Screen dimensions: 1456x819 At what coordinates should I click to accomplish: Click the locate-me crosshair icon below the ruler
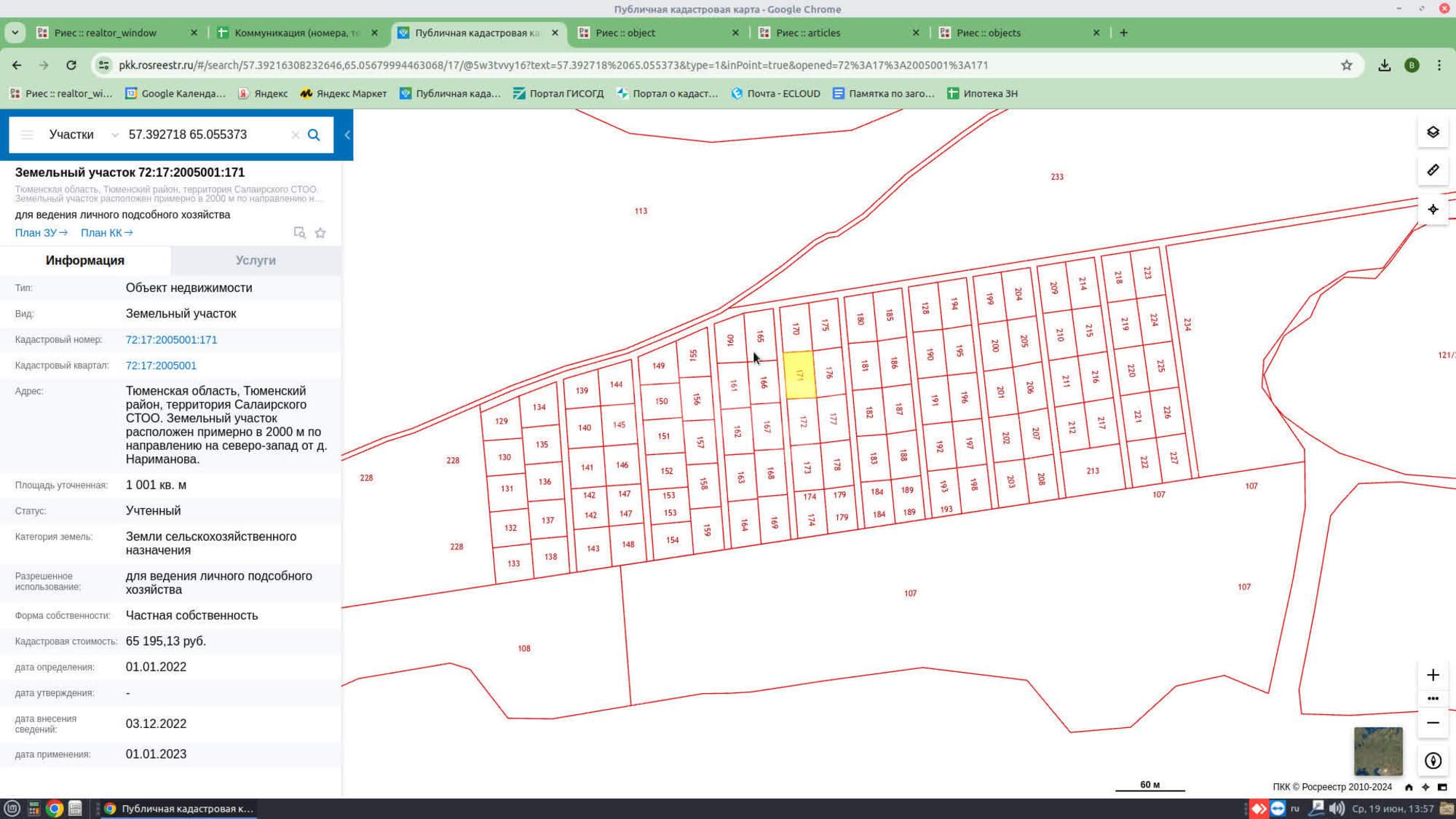click(x=1433, y=210)
